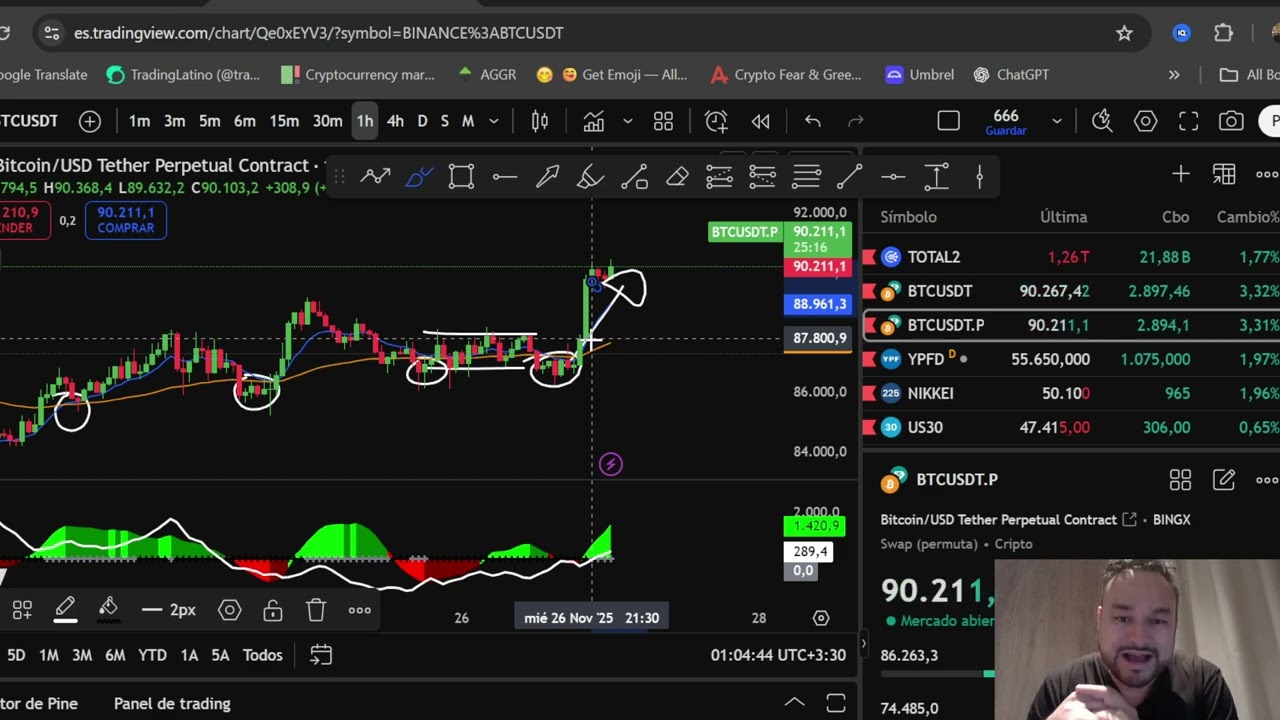
Task: Select the active 1h timeframe
Action: [x=365, y=121]
